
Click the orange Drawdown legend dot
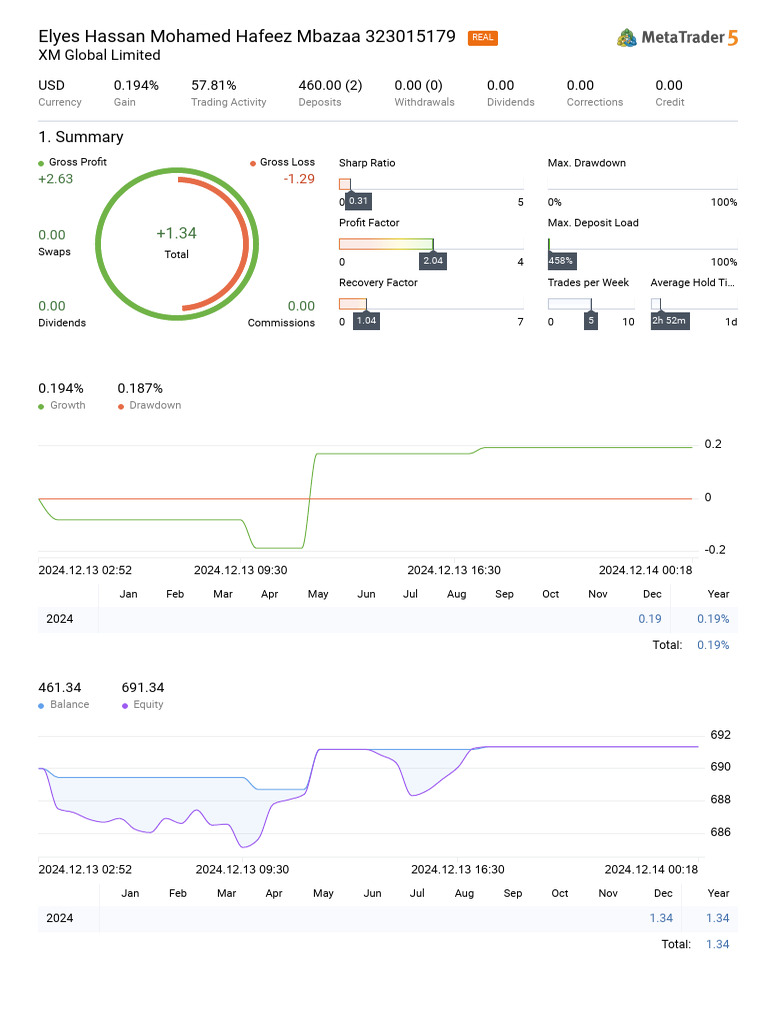121,406
